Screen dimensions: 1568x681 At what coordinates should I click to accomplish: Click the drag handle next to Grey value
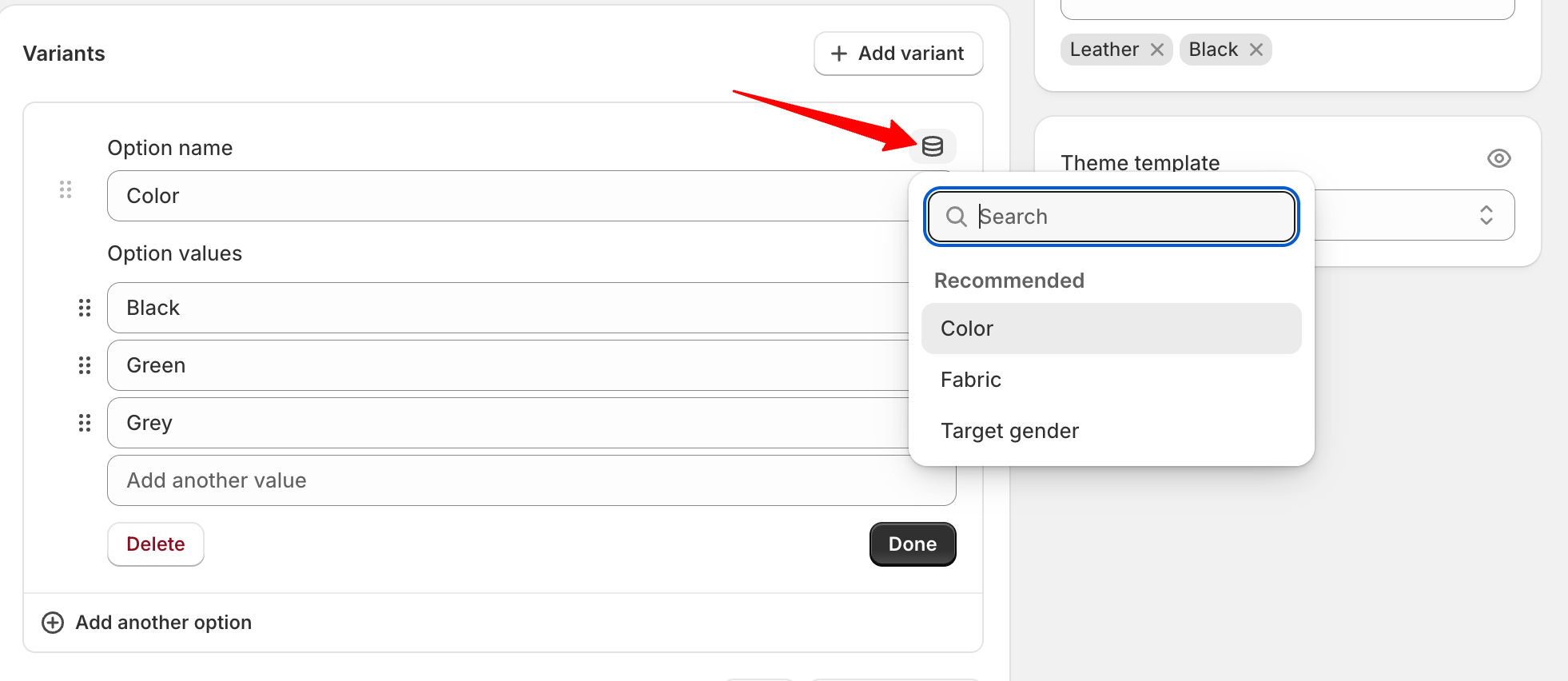pyautogui.click(x=85, y=423)
